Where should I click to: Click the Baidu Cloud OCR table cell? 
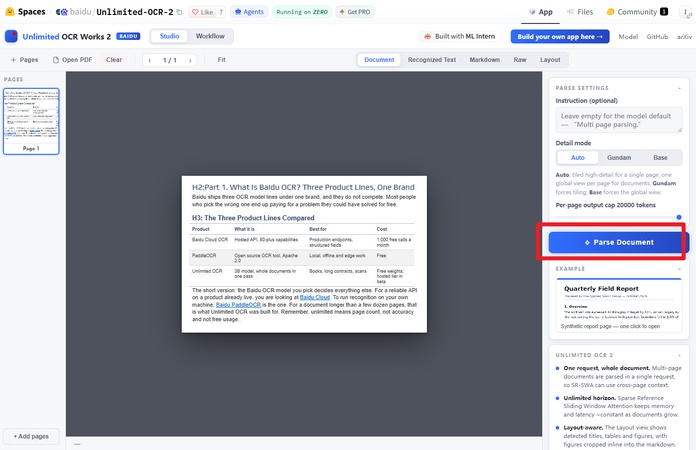210,240
